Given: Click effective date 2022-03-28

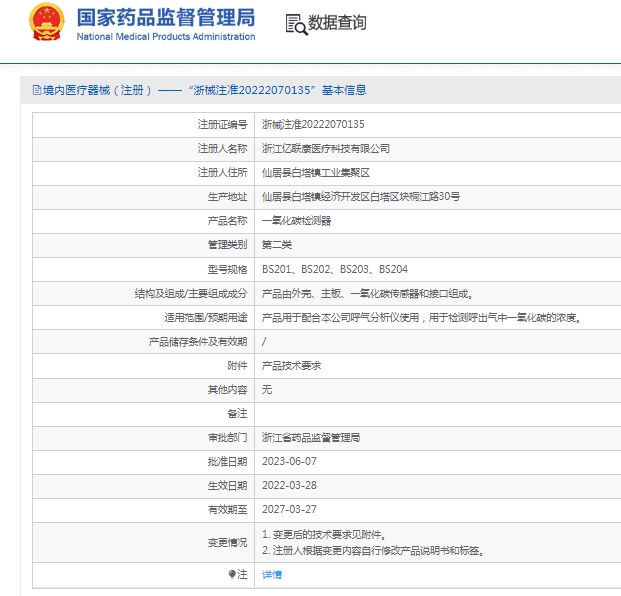Looking at the screenshot, I should coord(289,485).
